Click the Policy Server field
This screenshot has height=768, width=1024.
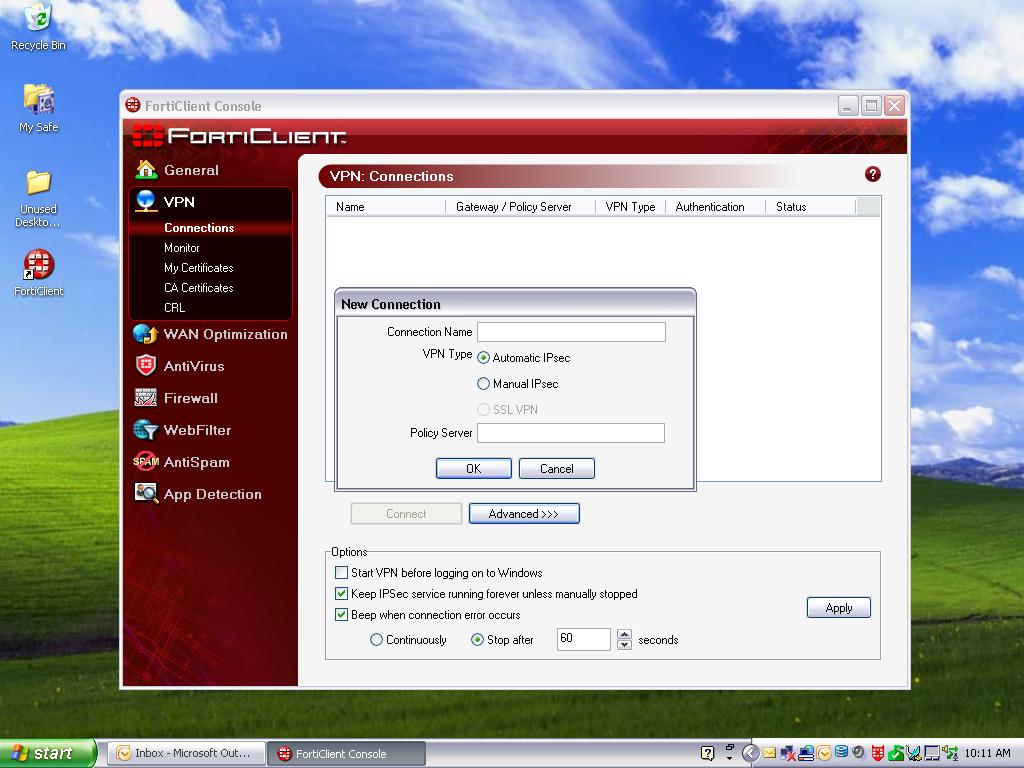(x=571, y=433)
